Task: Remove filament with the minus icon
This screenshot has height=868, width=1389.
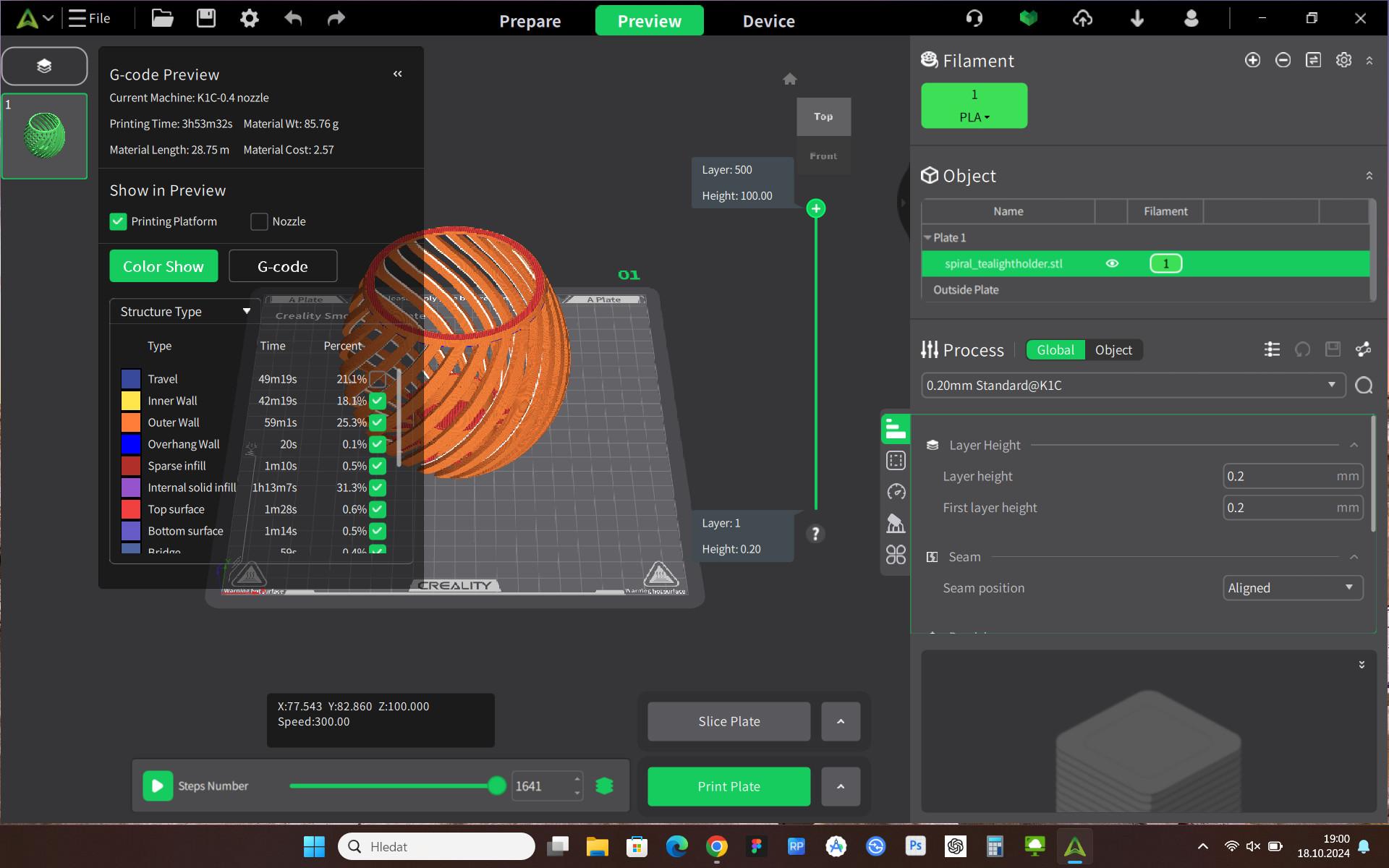Action: click(1283, 60)
